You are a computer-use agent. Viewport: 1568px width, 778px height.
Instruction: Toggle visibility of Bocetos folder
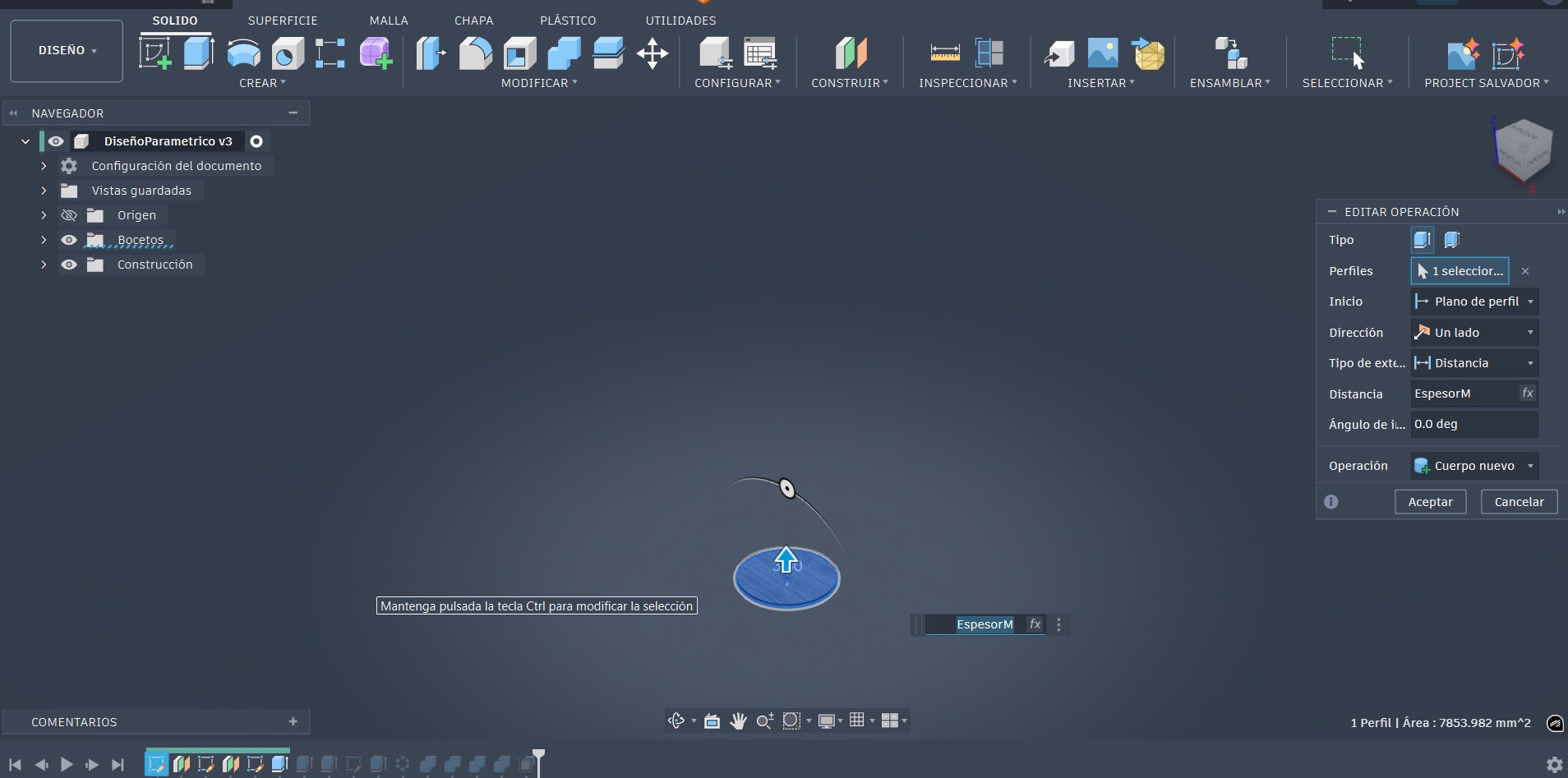pos(69,240)
